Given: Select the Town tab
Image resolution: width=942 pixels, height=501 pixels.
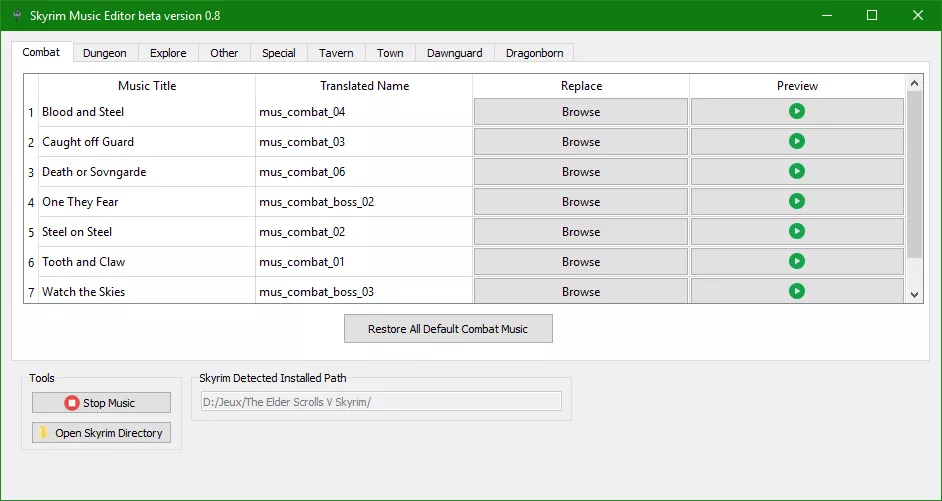Looking at the screenshot, I should click(x=390, y=53).
